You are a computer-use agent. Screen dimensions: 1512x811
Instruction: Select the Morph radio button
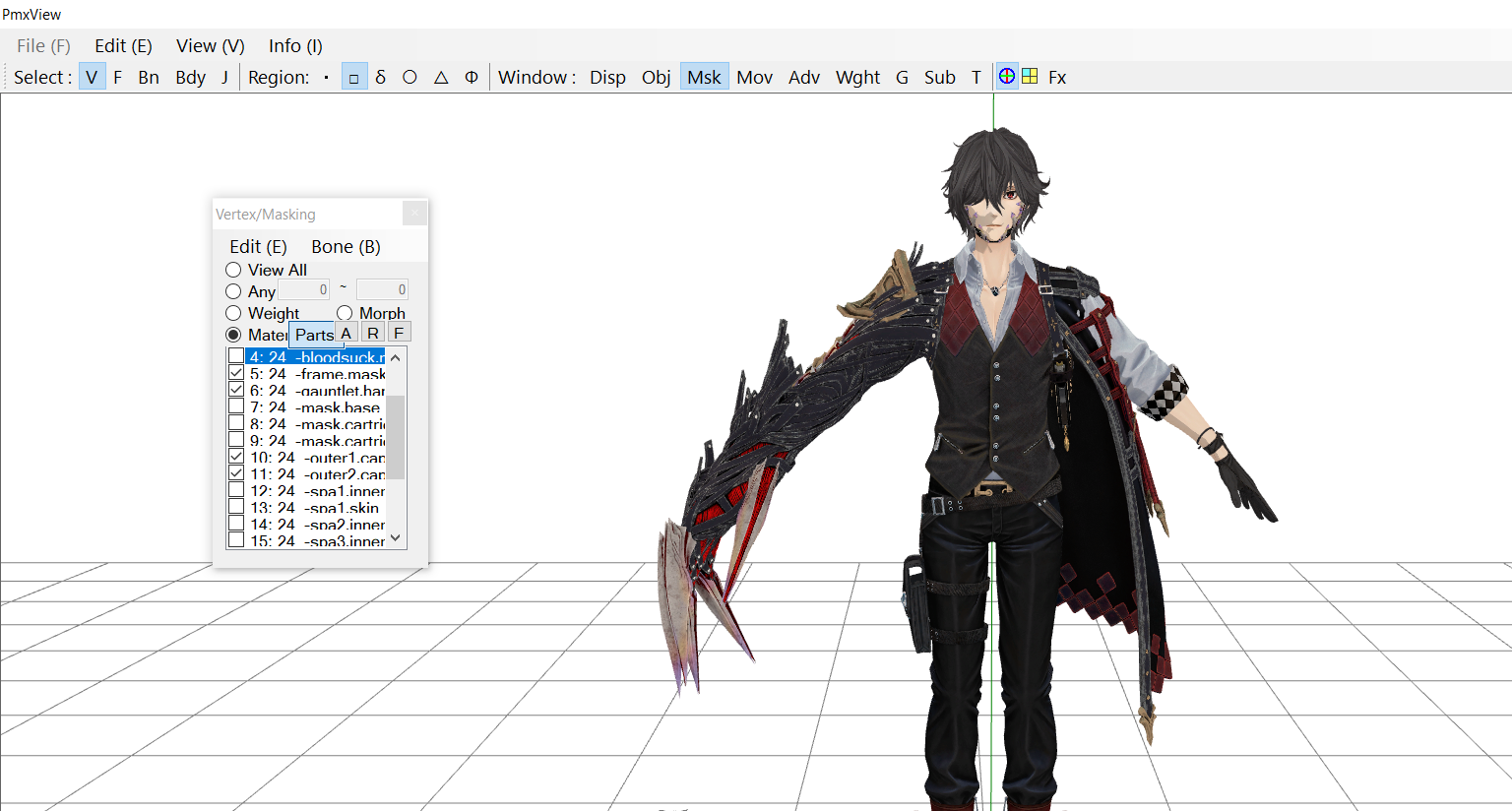tap(345, 313)
